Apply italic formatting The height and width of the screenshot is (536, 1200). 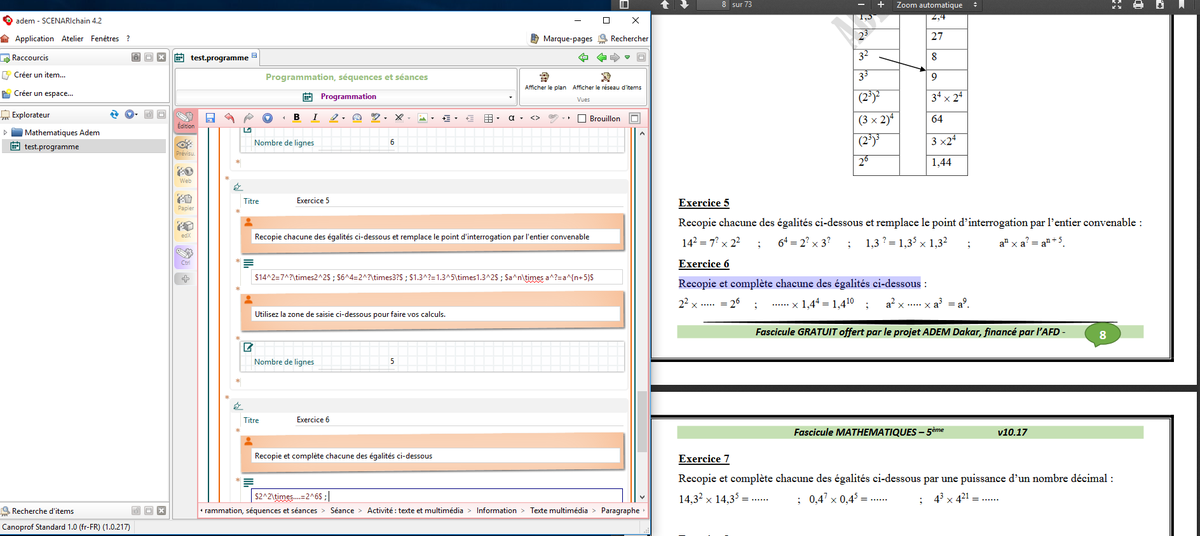pos(315,118)
